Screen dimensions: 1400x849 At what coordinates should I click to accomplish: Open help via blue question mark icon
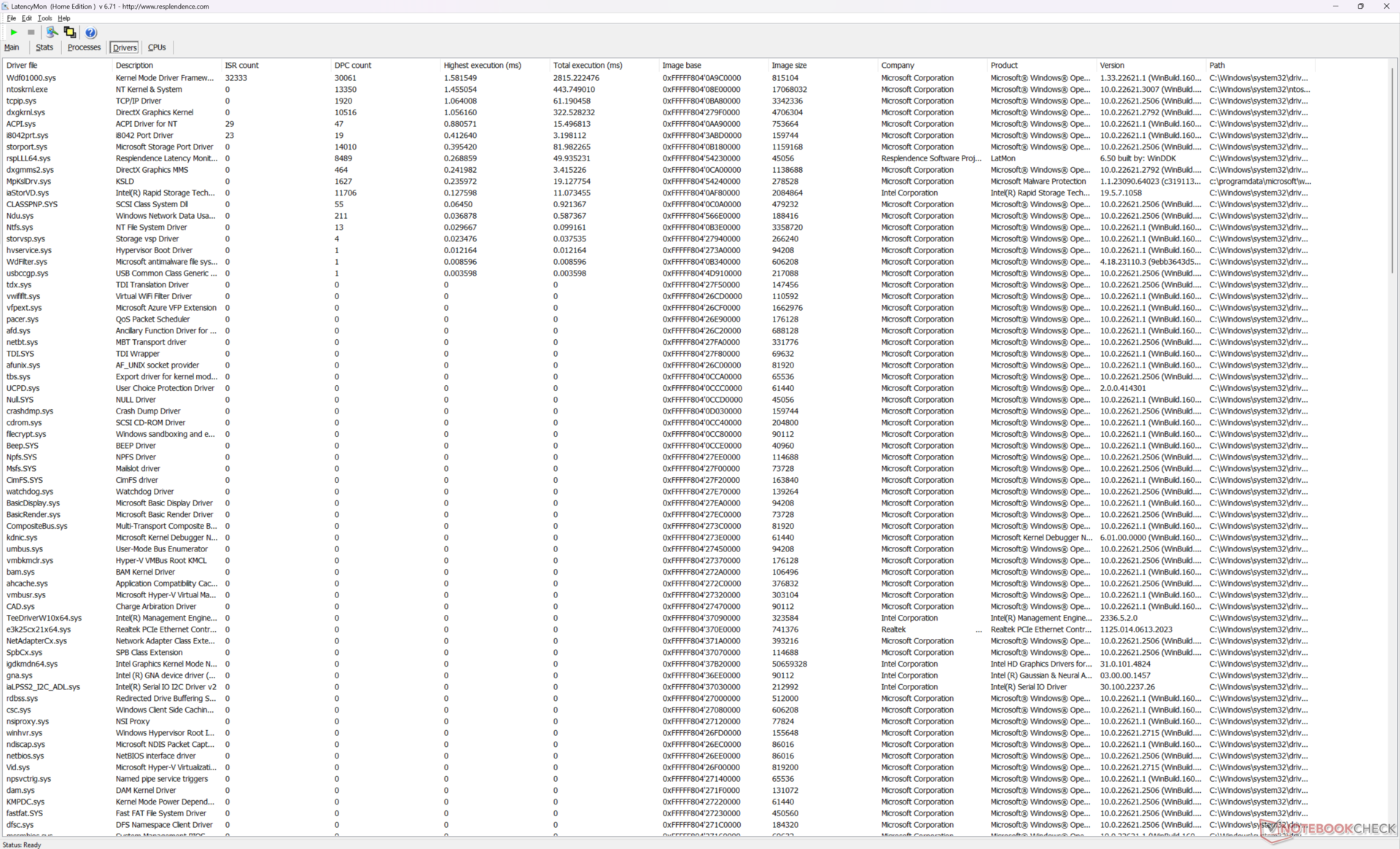[90, 32]
